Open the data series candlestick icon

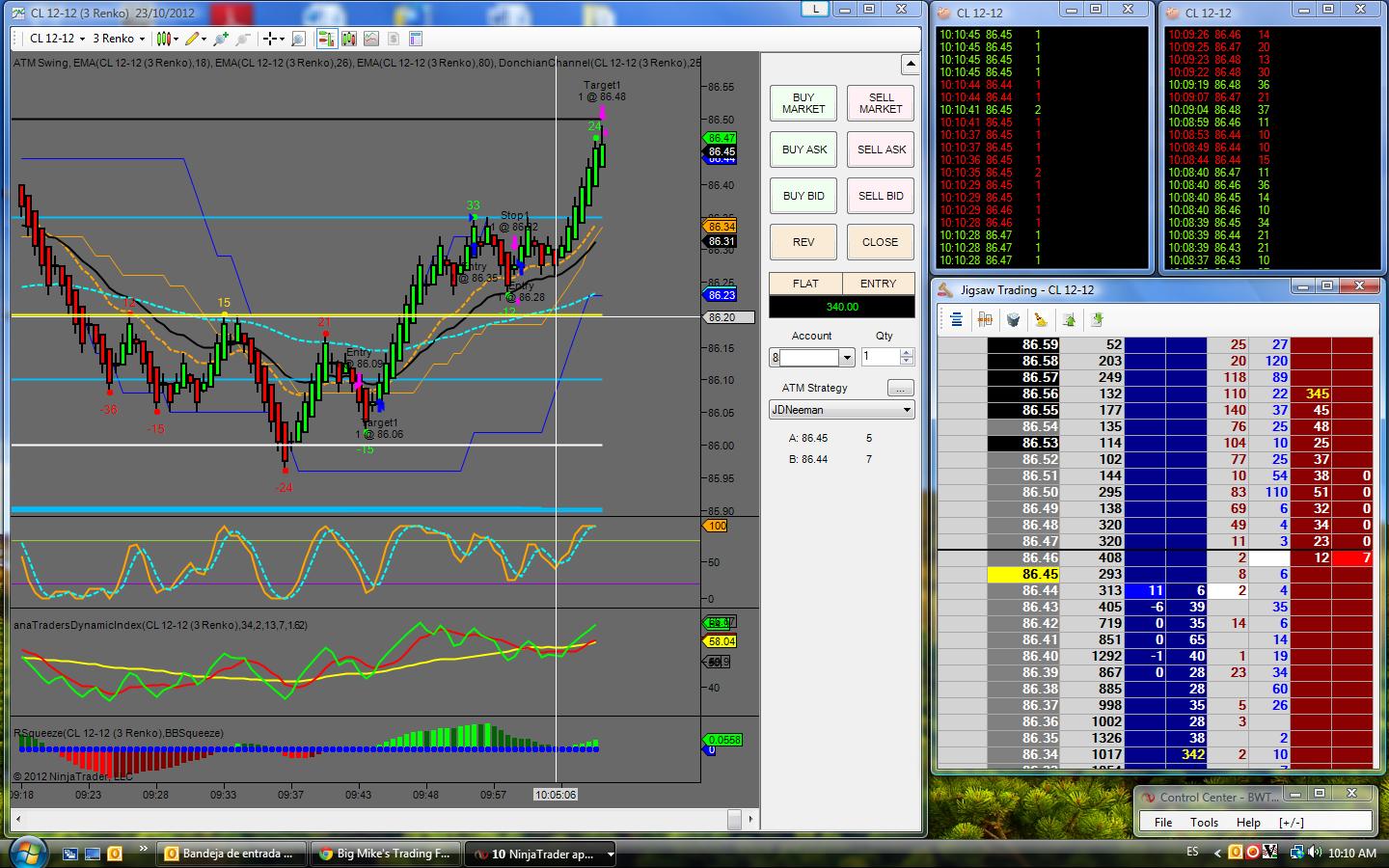point(349,39)
